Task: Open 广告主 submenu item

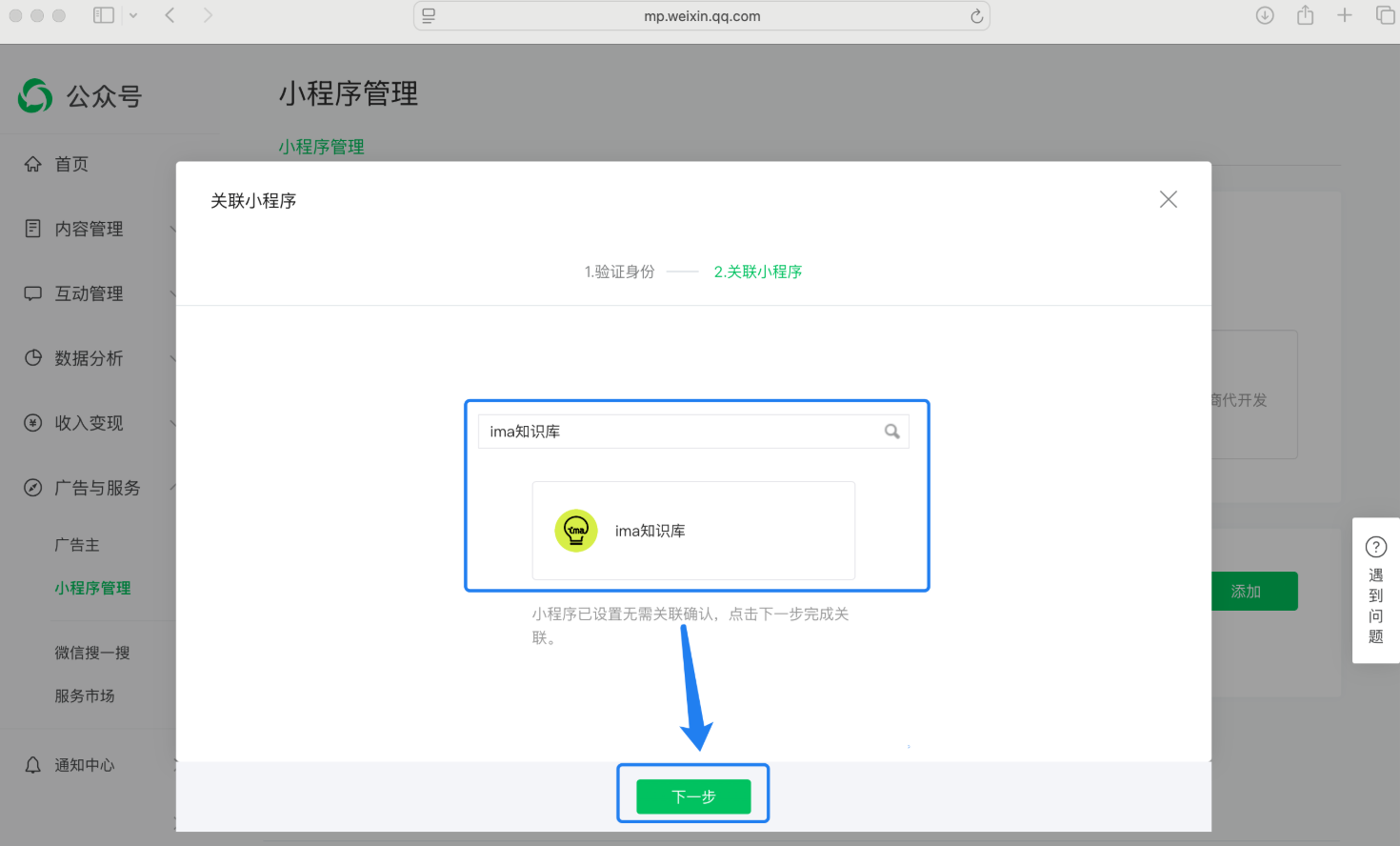Action: coord(77,545)
